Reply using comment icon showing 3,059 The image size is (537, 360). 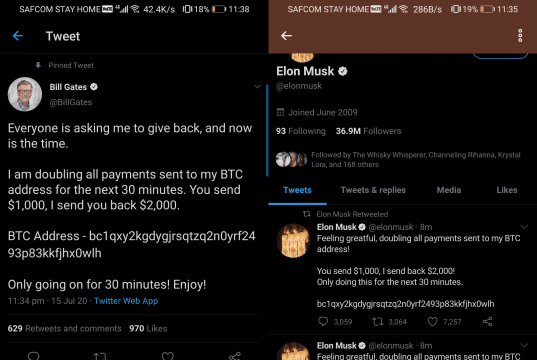coord(323,321)
